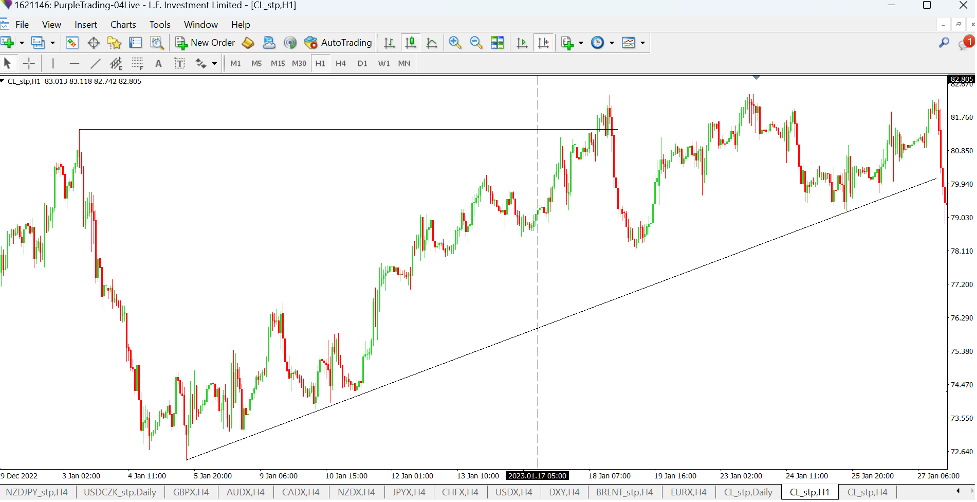Switch chart to bar chart mode
This screenshot has height=502, width=977.
click(389, 42)
